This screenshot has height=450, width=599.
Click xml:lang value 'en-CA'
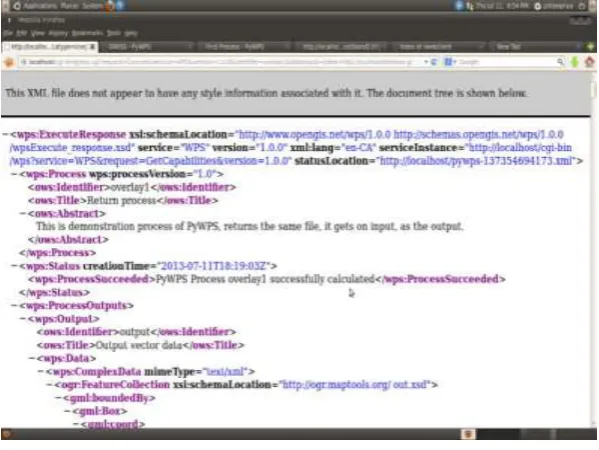(x=359, y=147)
